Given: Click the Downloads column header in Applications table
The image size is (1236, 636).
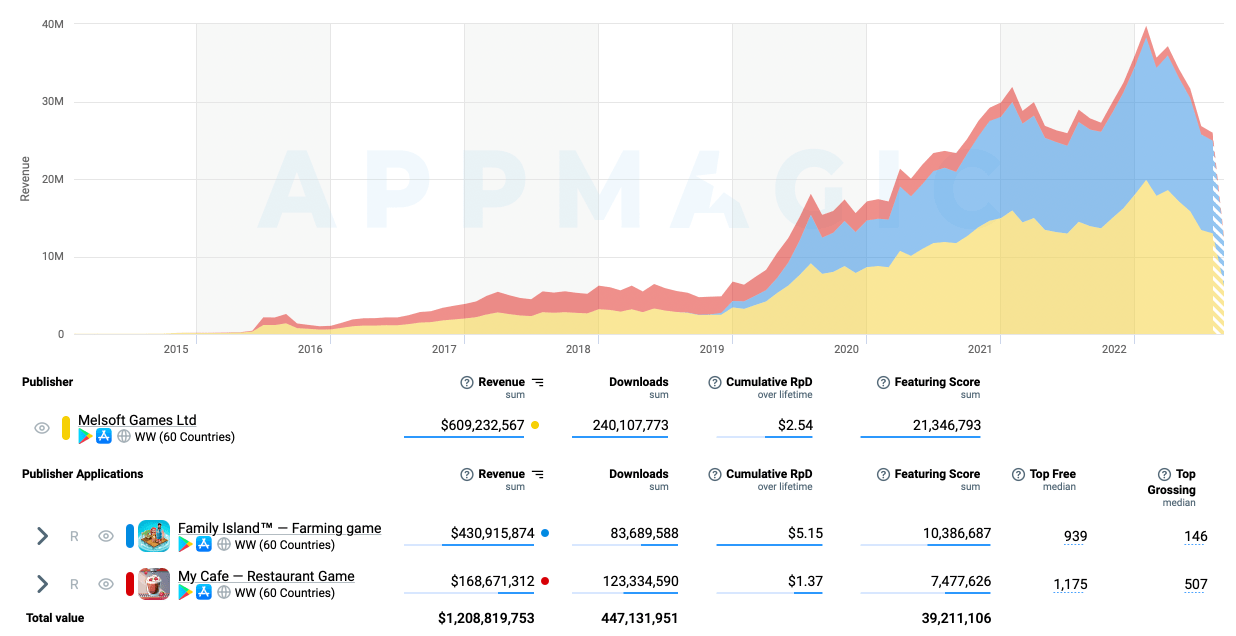Looking at the screenshot, I should (638, 474).
